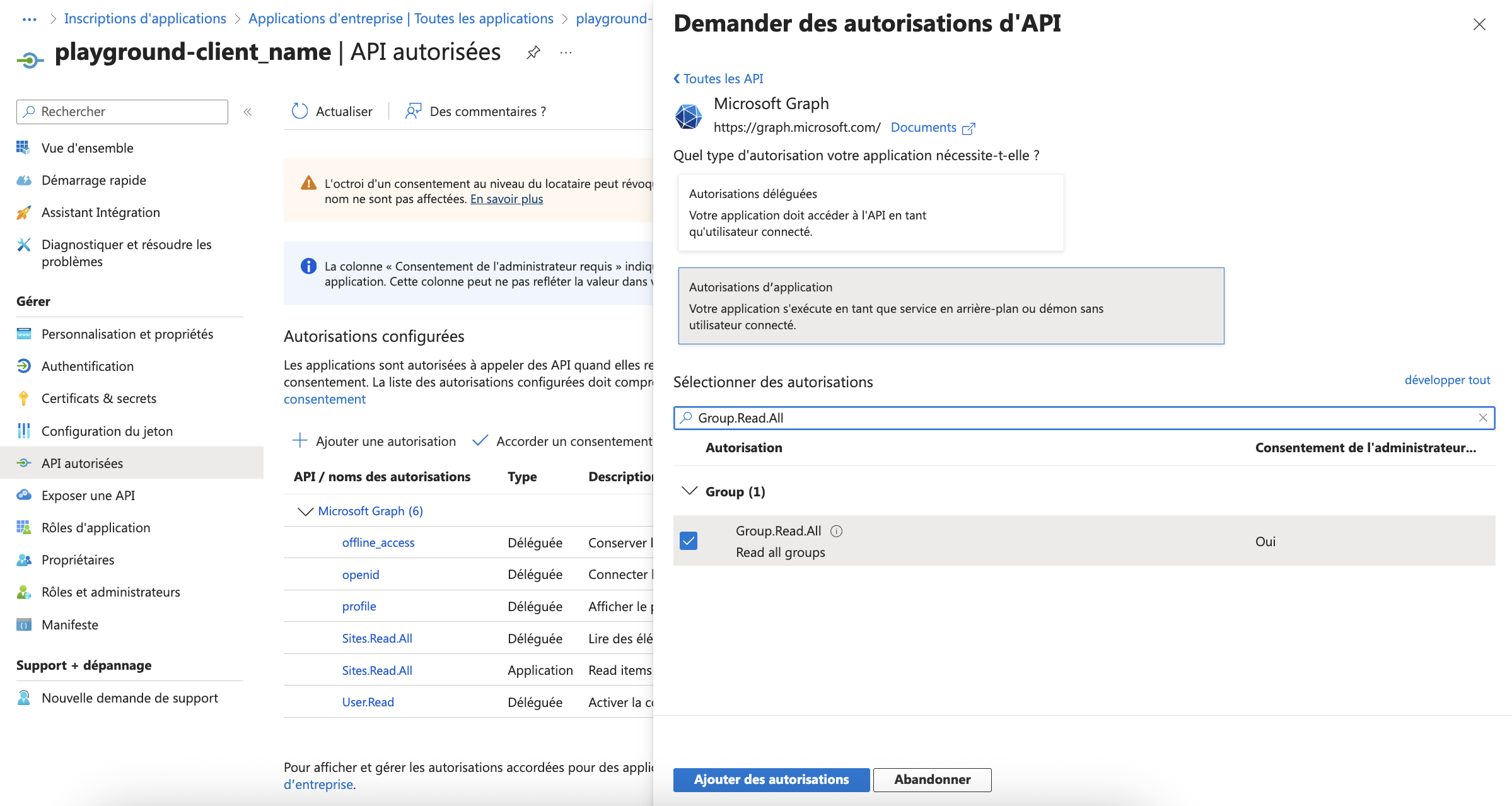Collapse the Group (1) permission section
This screenshot has width=1512, height=806.
[690, 491]
